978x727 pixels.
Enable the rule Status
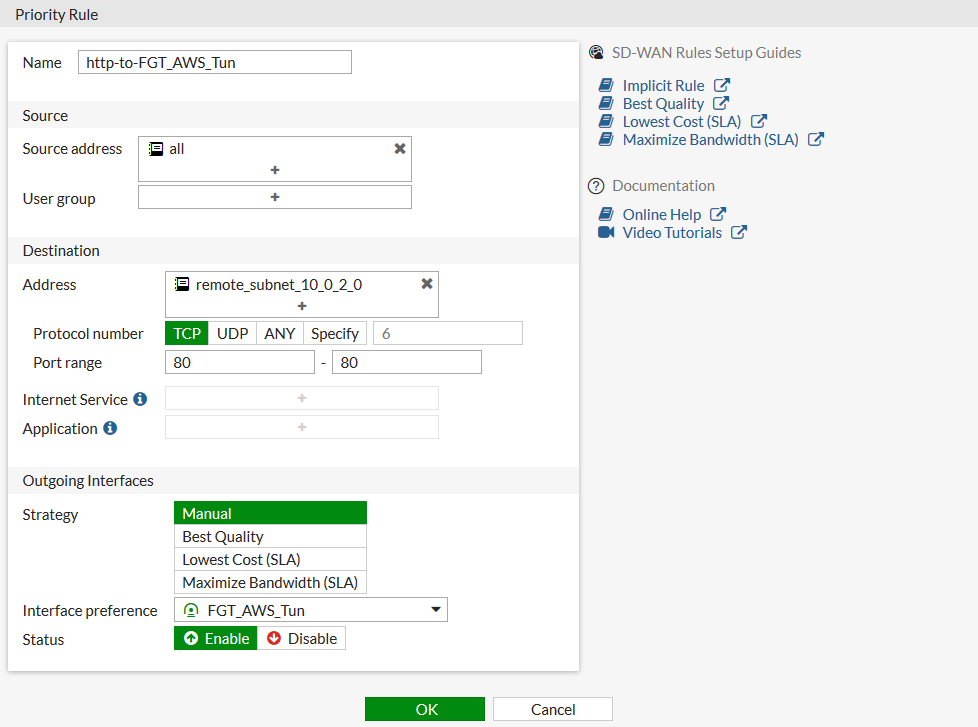click(214, 637)
